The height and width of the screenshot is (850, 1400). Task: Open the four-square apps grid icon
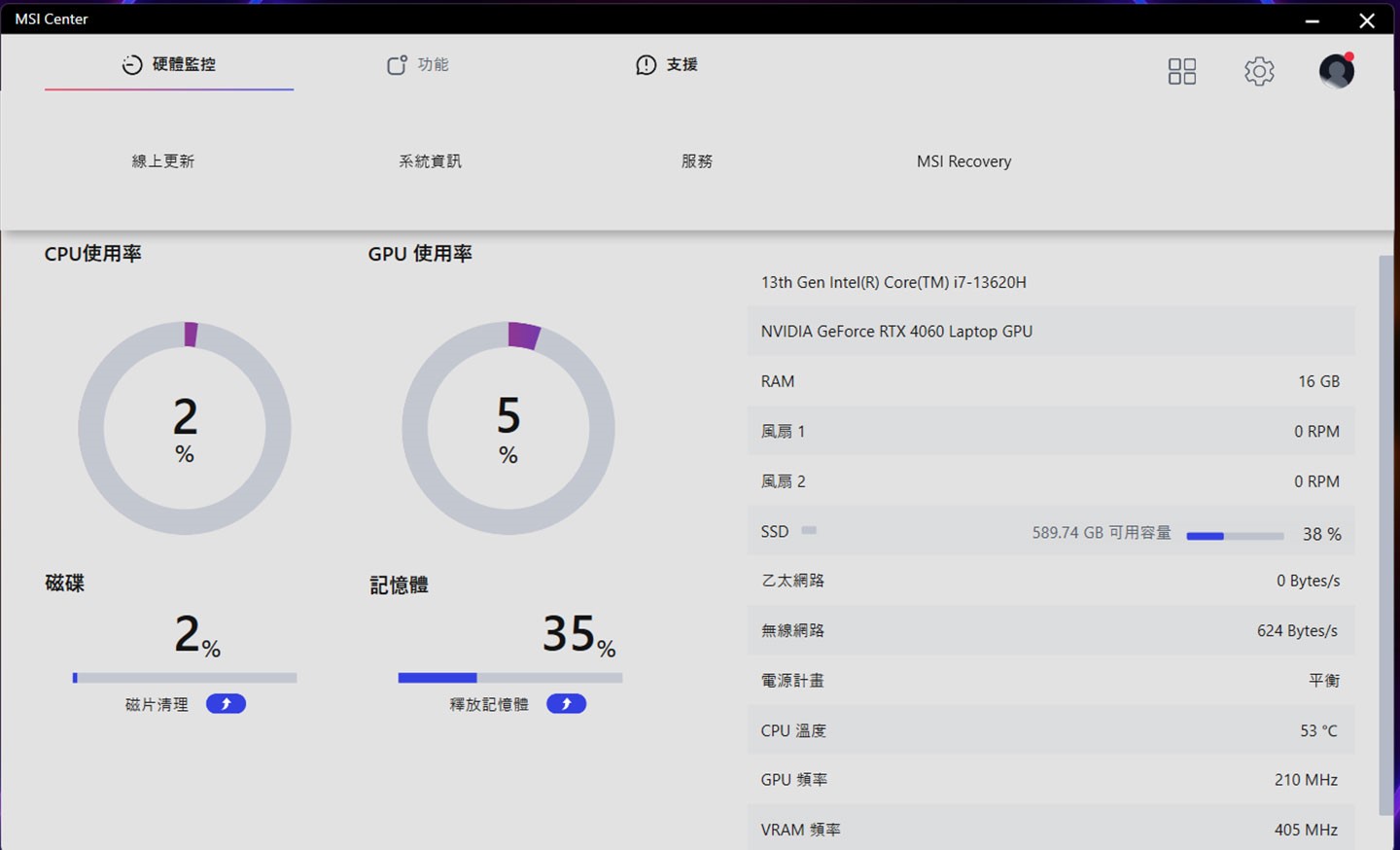(1181, 71)
